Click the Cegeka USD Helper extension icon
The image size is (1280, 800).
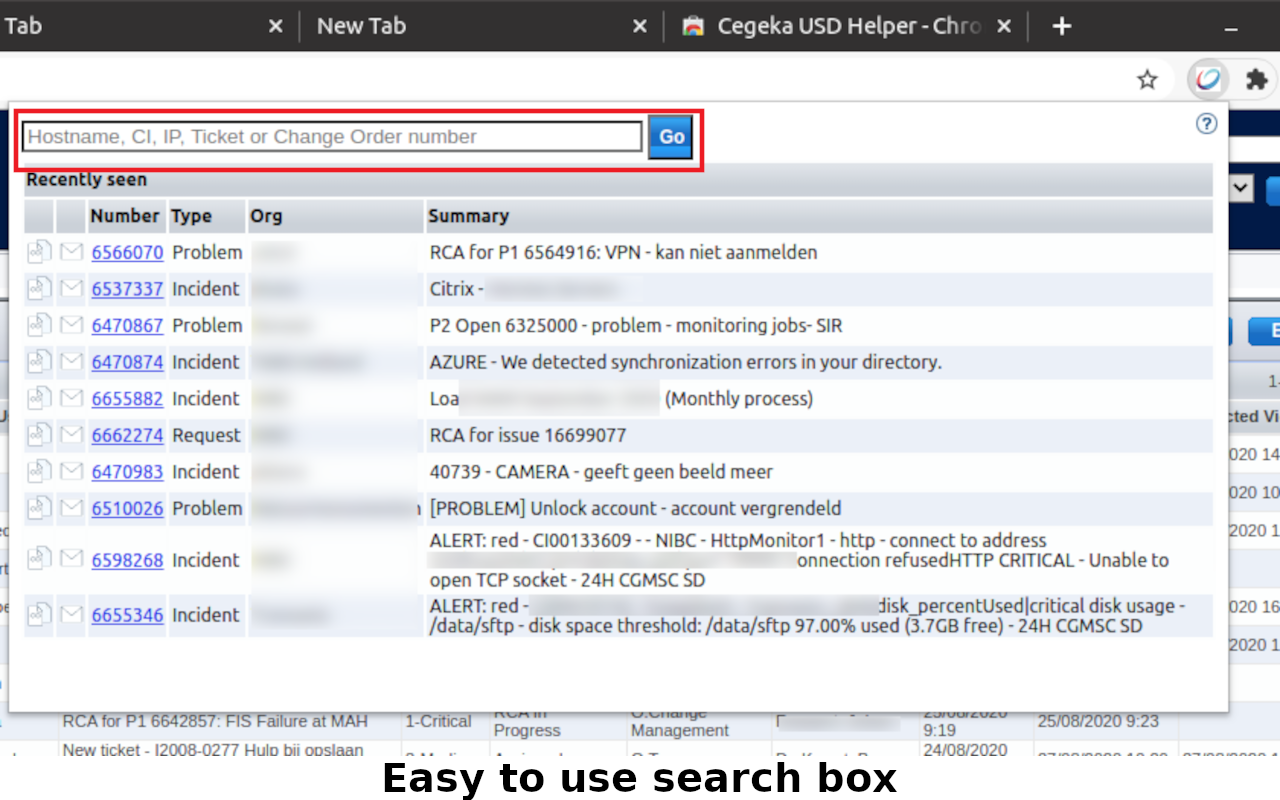1209,80
